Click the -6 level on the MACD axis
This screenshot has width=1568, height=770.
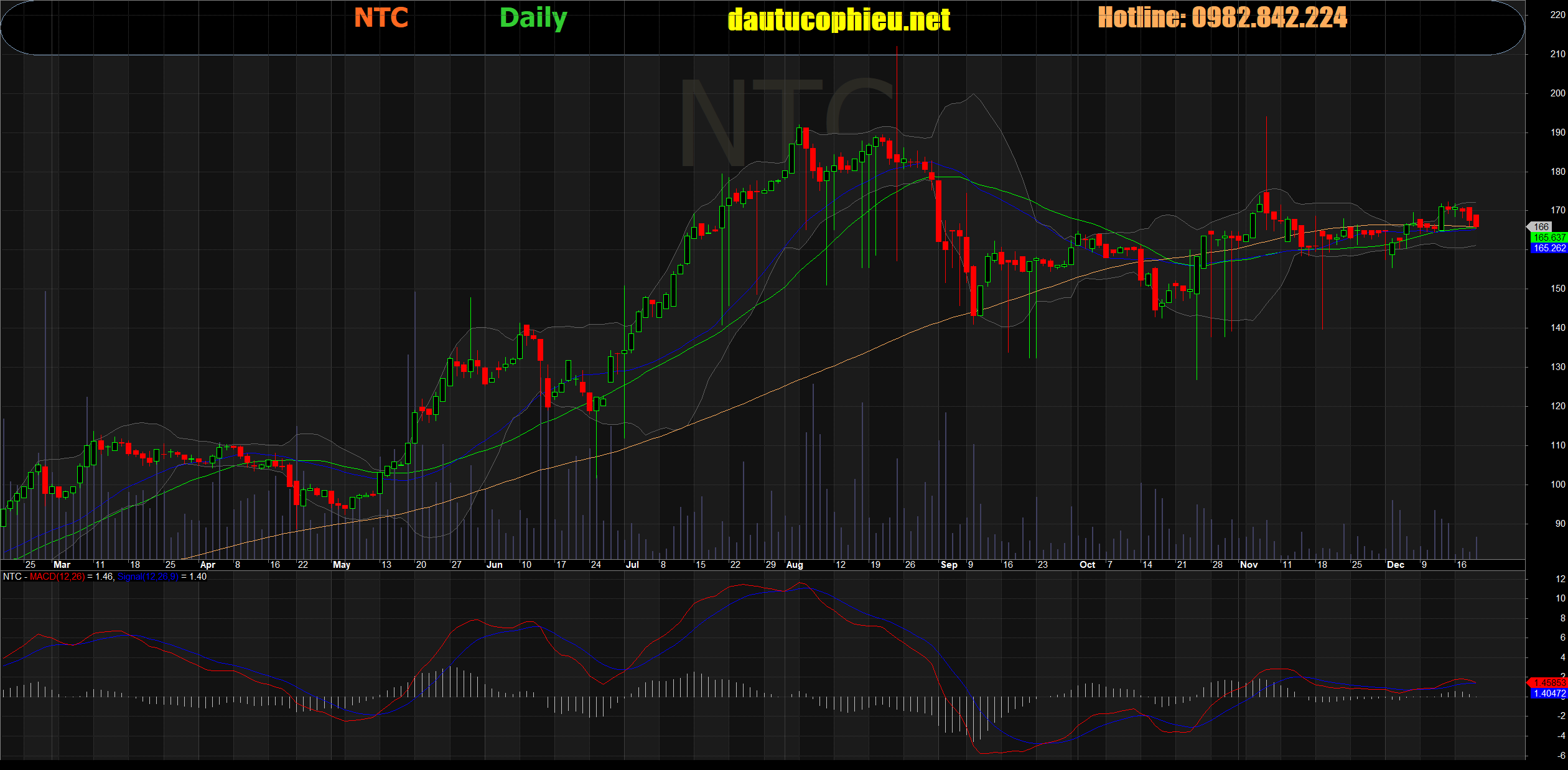coord(1561,756)
